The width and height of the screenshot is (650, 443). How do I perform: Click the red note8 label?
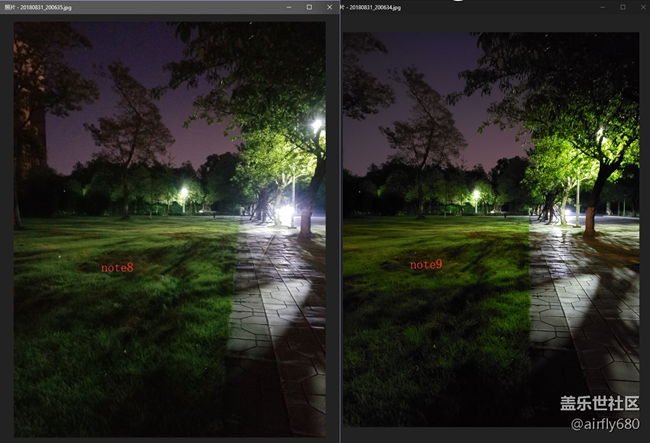(x=117, y=267)
